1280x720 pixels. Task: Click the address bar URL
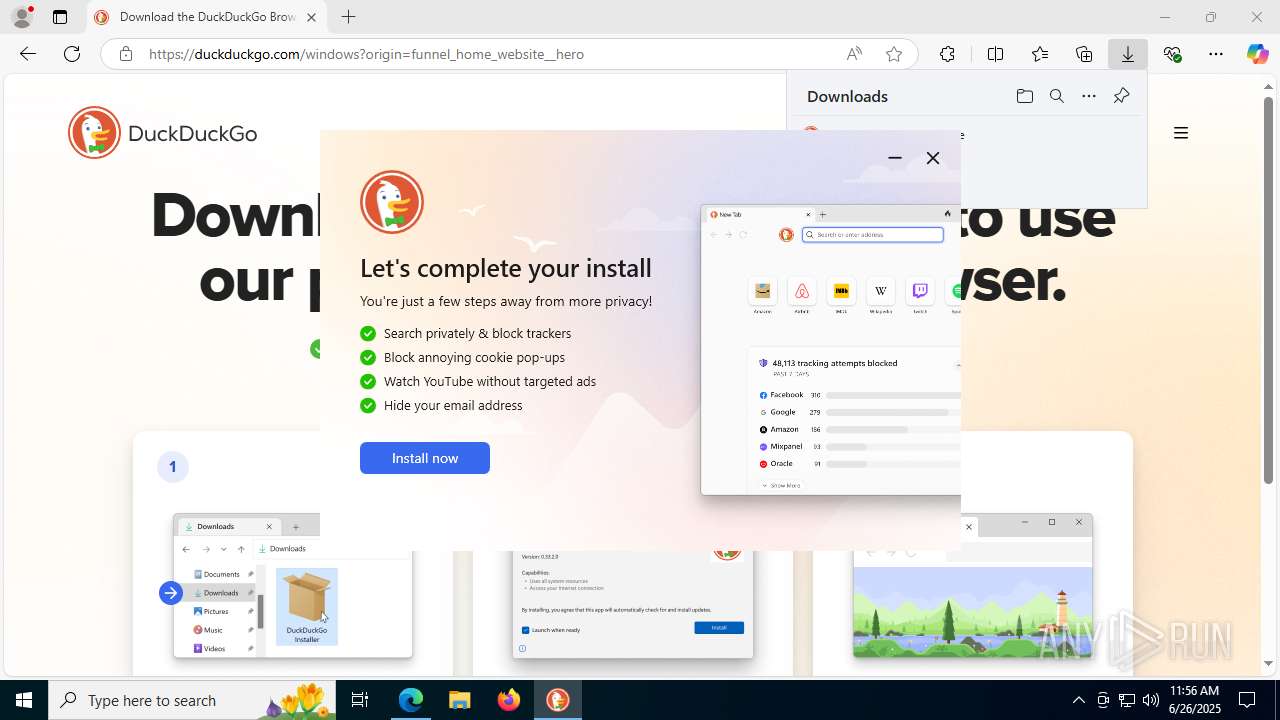(x=366, y=54)
